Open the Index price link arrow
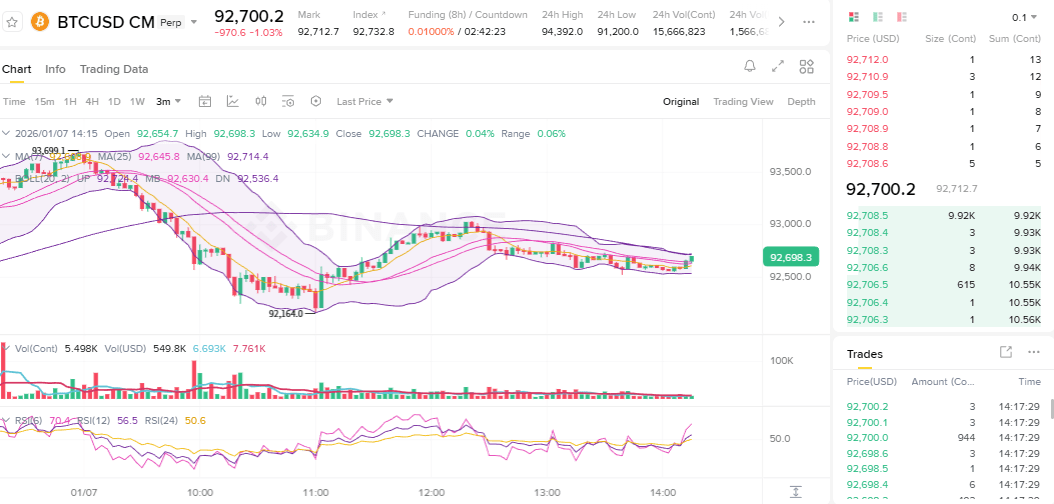Screen dimensions: 1054x504 383,14
